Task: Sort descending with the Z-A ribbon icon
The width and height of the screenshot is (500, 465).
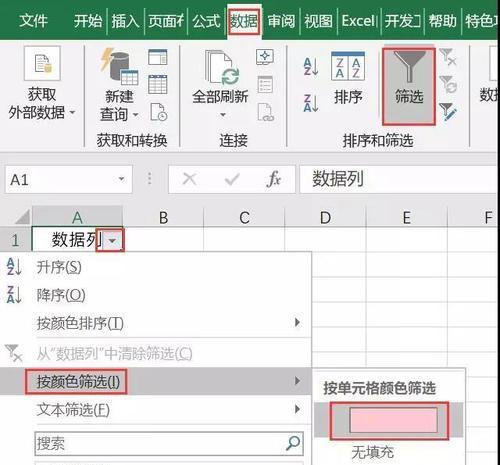Action: [311, 103]
